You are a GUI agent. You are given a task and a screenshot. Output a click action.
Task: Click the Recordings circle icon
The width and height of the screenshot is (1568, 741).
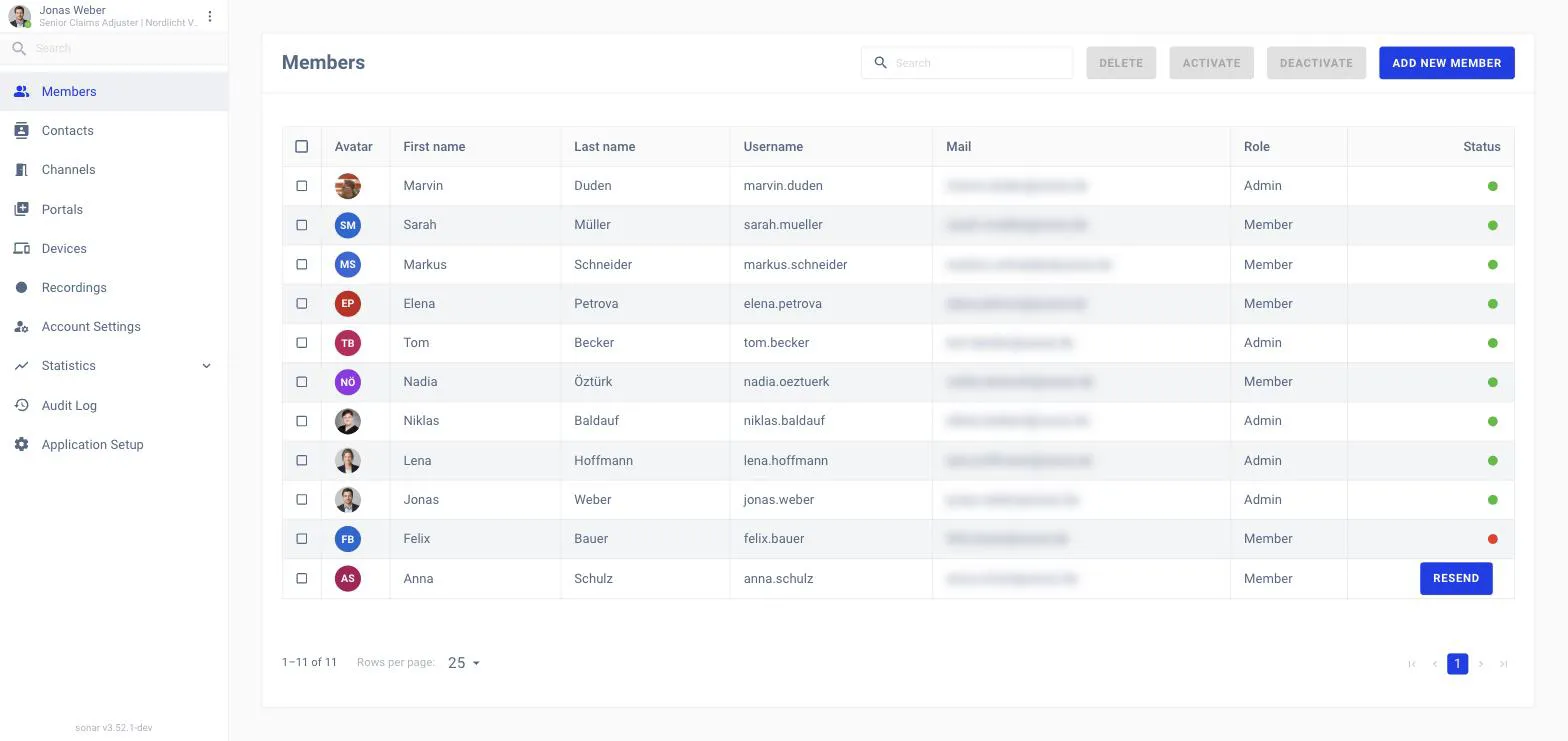pyautogui.click(x=21, y=287)
